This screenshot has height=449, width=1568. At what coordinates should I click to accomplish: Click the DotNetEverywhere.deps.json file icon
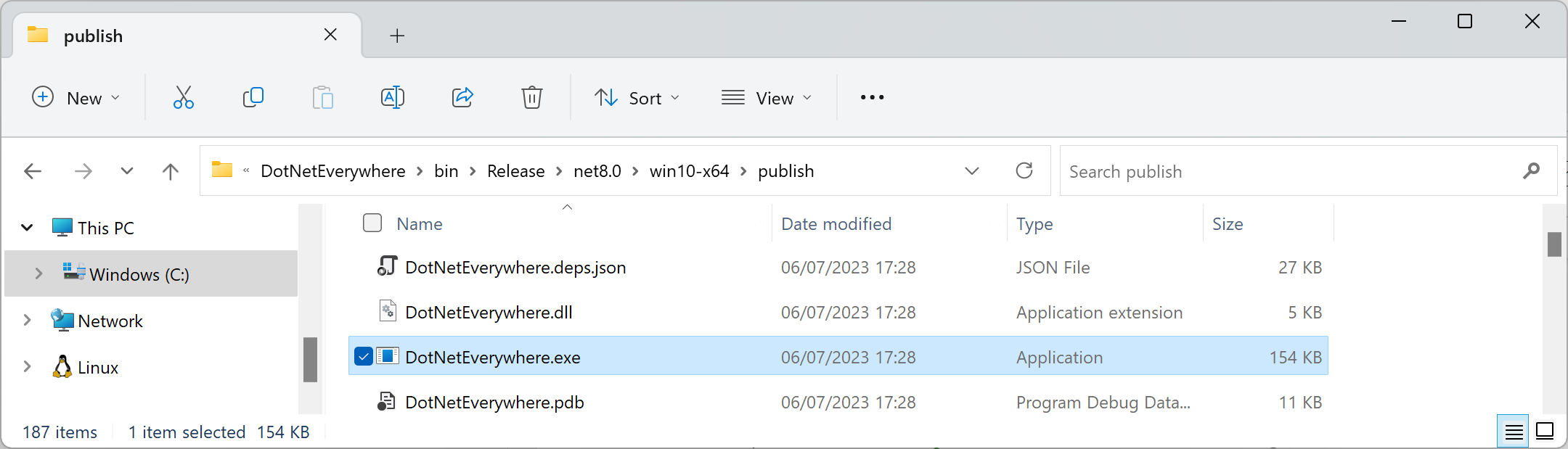click(x=387, y=266)
